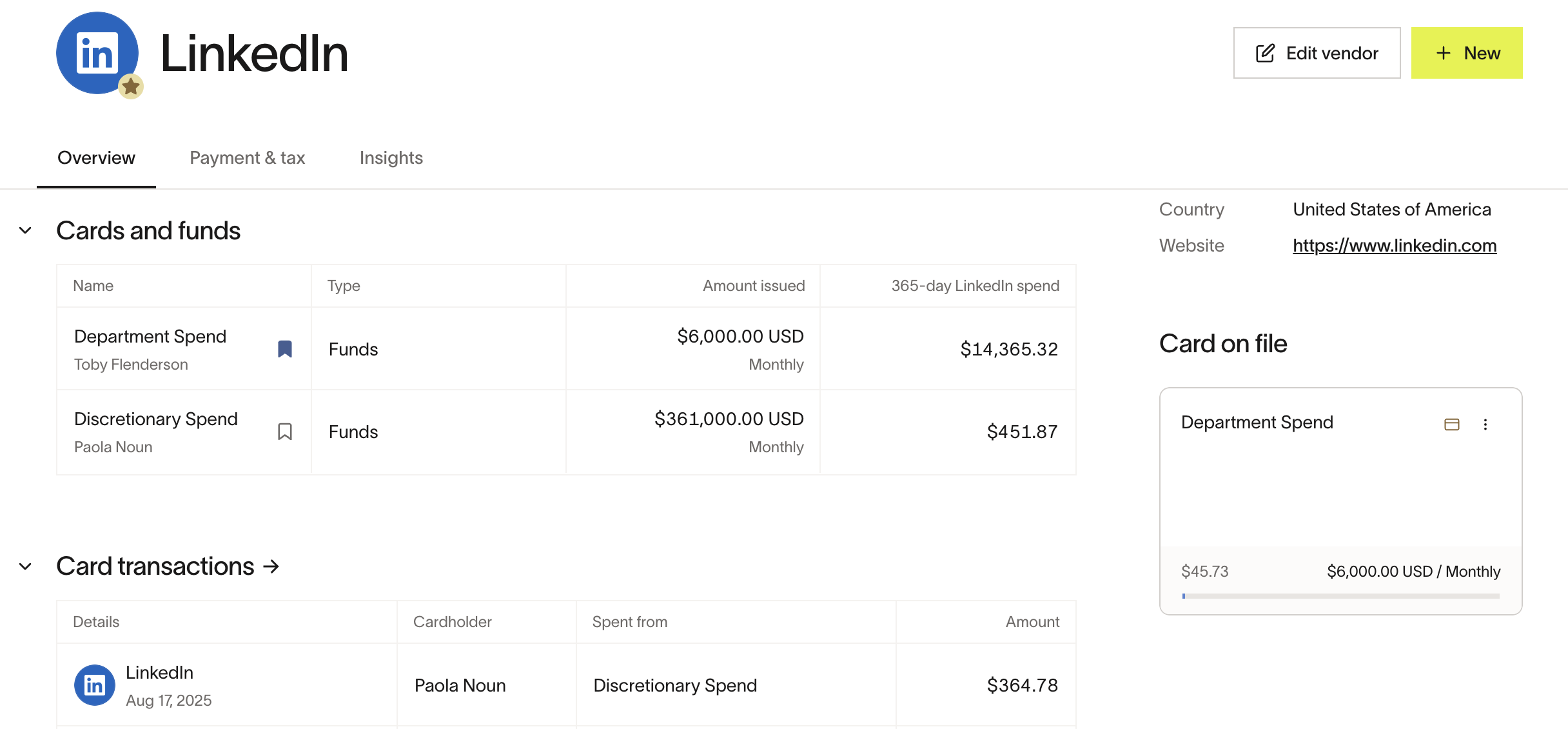Open the three-dot menu on the Department Spend card
This screenshot has width=1568, height=729.
click(x=1485, y=424)
